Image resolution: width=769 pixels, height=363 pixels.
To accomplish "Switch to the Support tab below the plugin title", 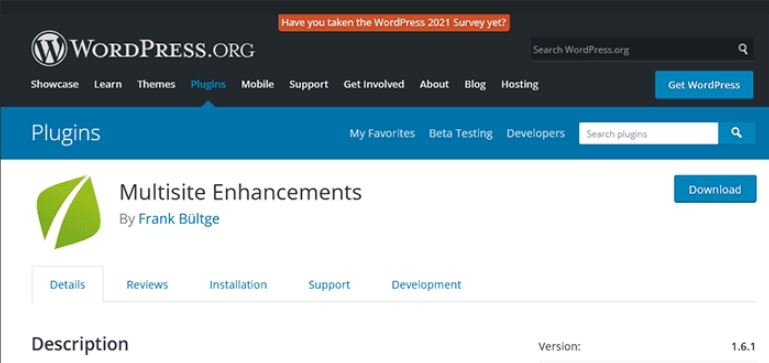I will tap(329, 285).
